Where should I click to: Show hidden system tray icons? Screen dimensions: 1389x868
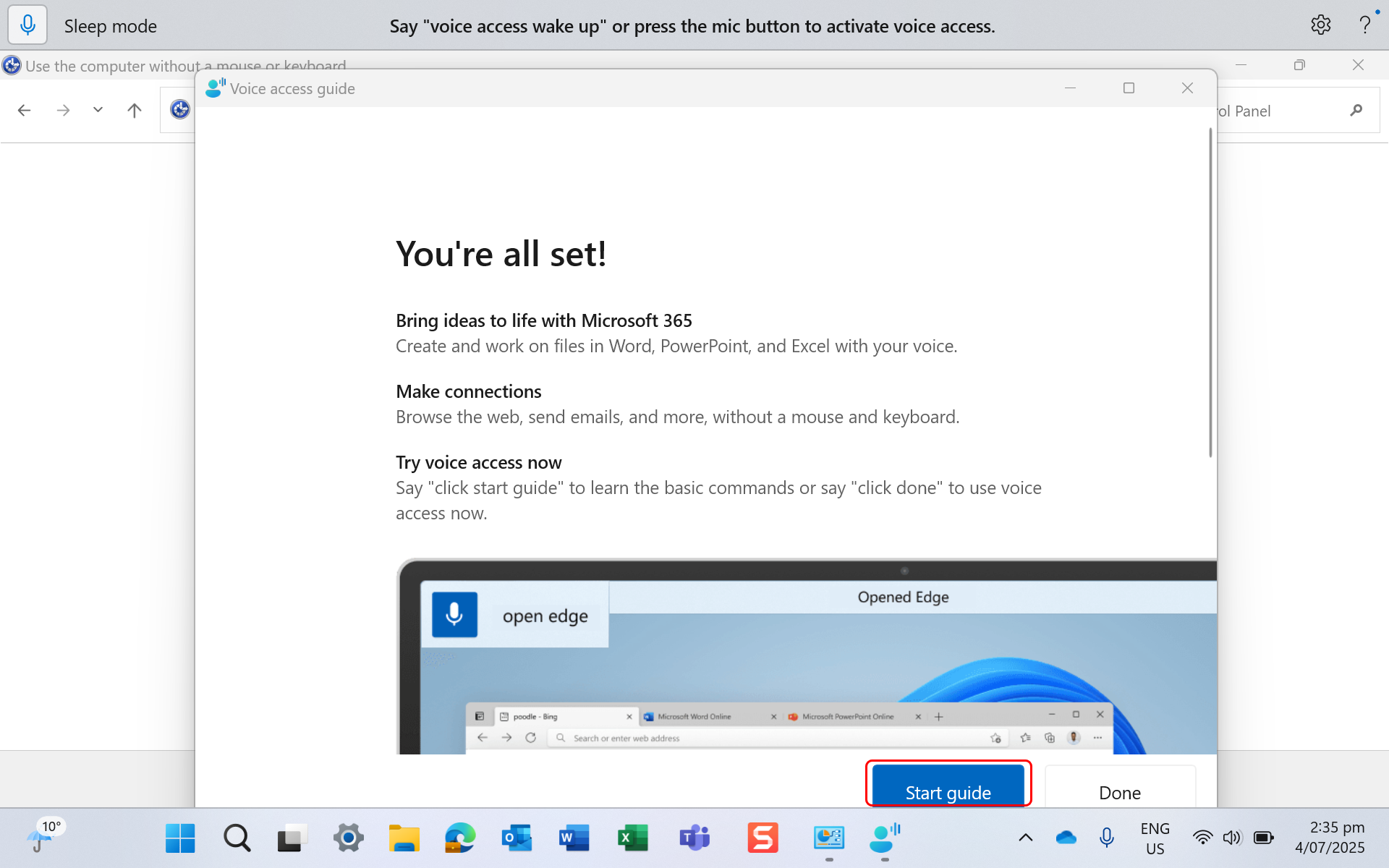(1025, 838)
